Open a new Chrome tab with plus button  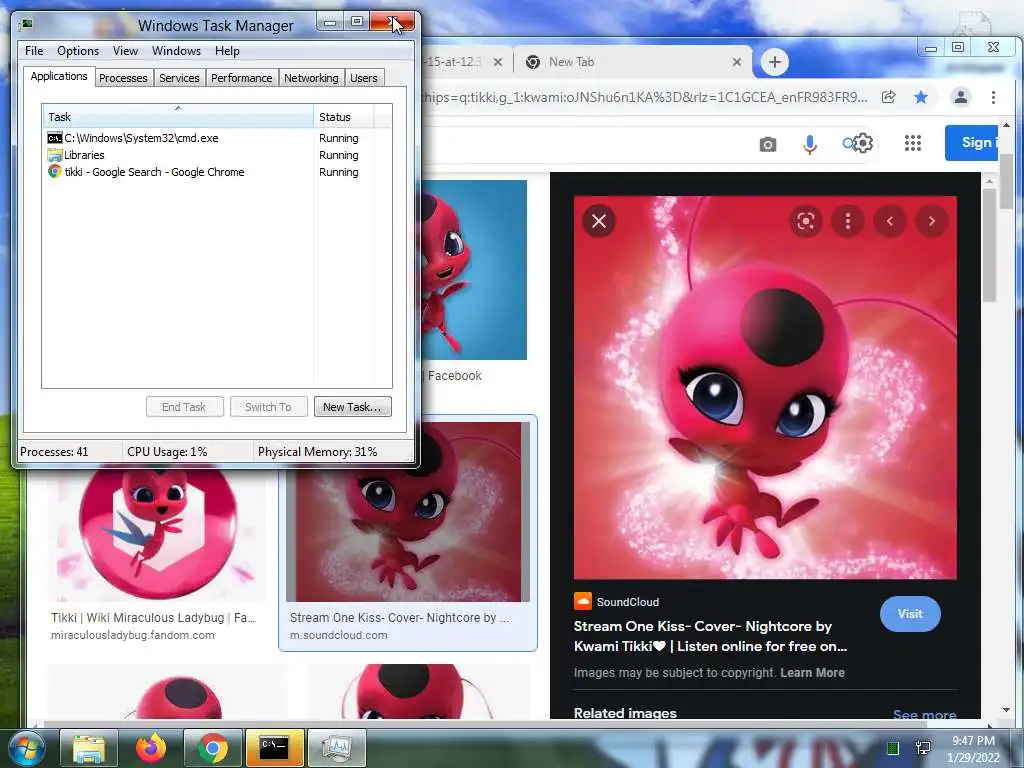click(775, 62)
